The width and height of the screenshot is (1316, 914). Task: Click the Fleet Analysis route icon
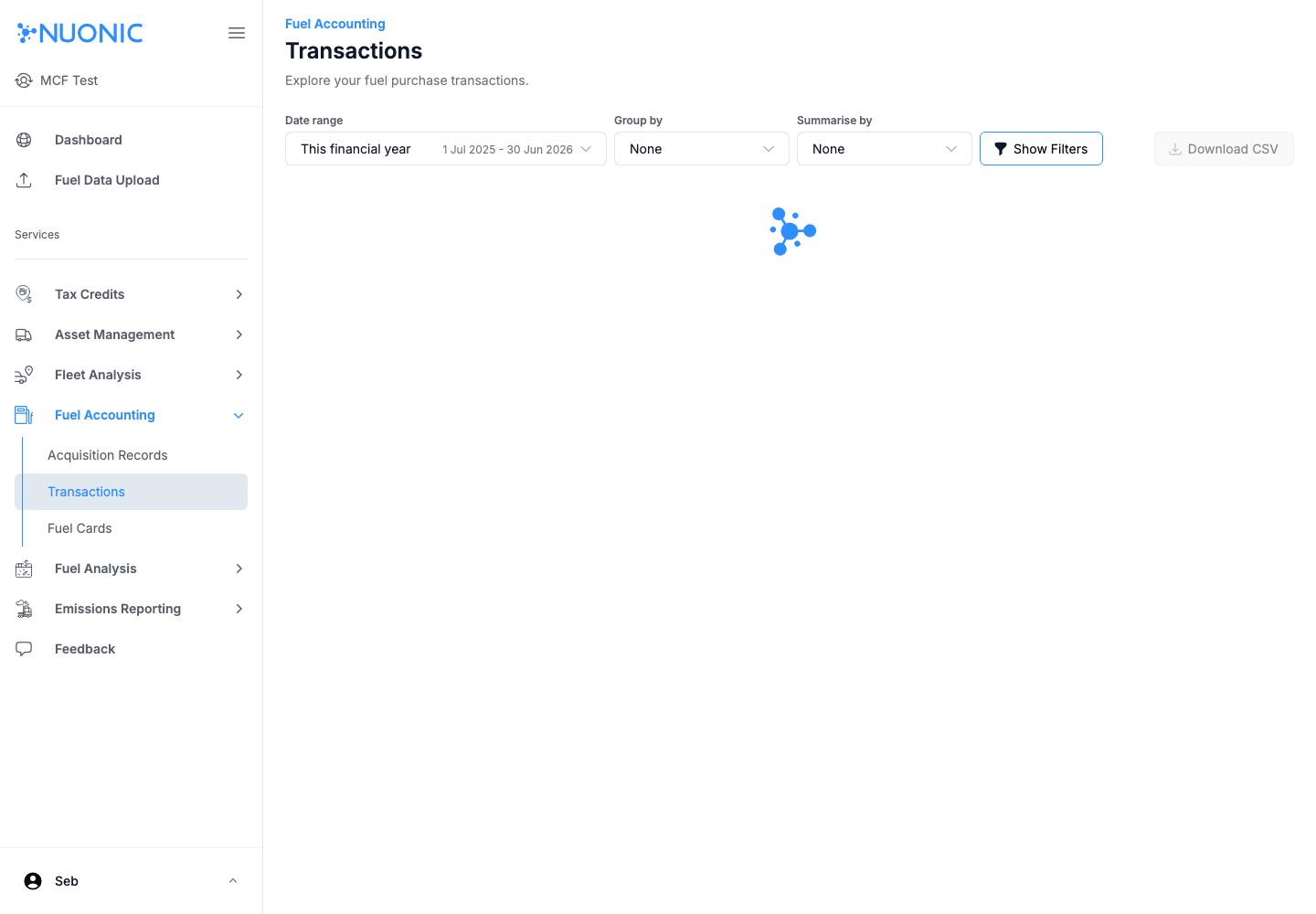(x=25, y=375)
